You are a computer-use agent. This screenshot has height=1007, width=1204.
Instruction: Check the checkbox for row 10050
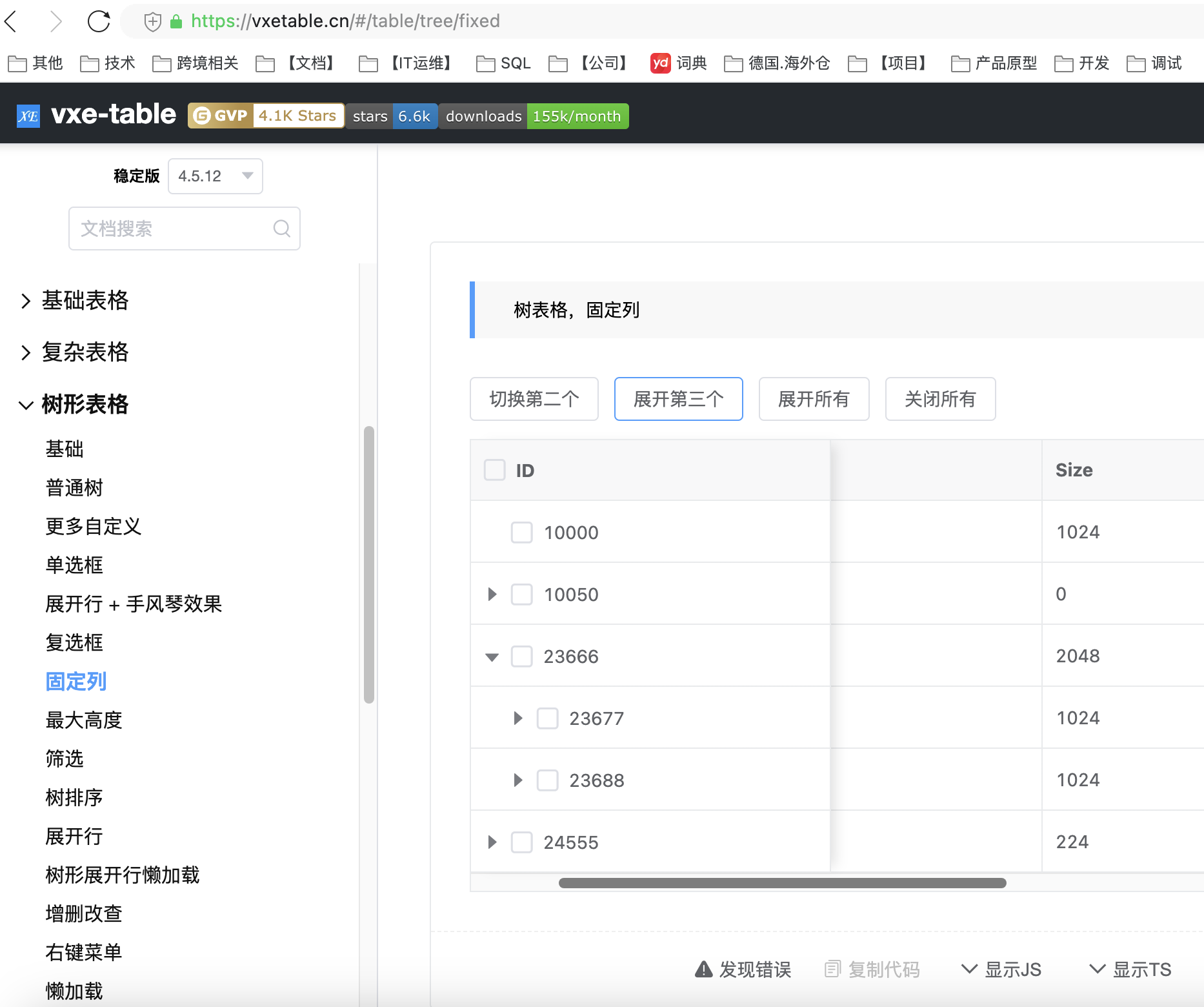click(x=521, y=594)
